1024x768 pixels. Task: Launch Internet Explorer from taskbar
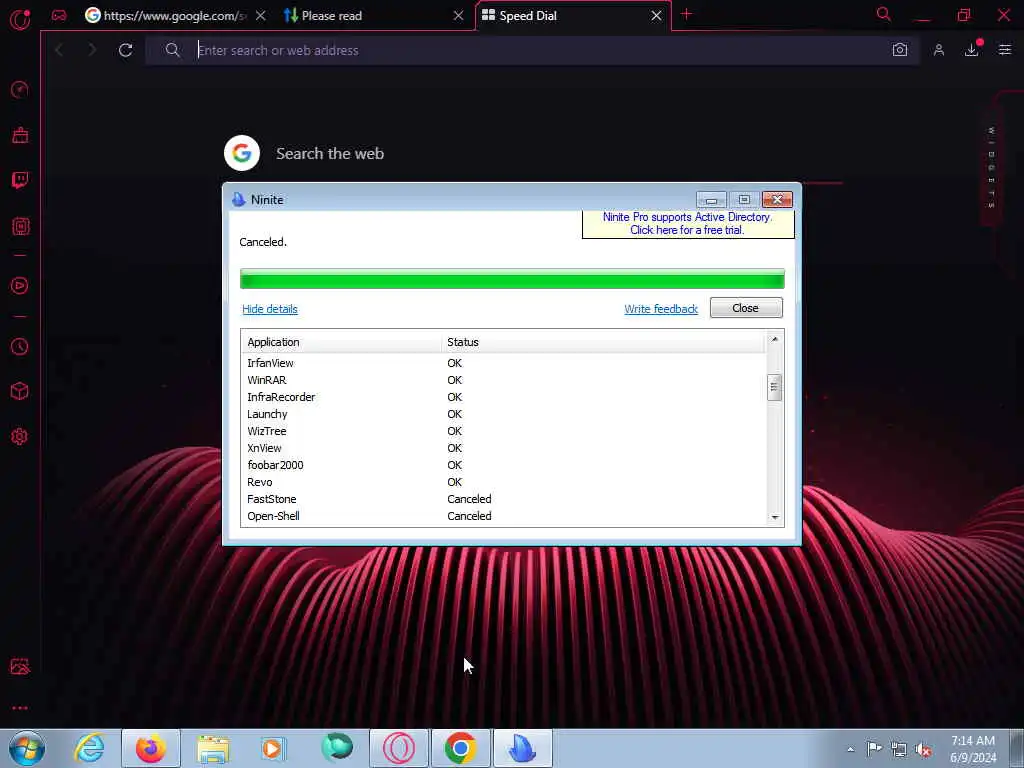click(x=90, y=748)
